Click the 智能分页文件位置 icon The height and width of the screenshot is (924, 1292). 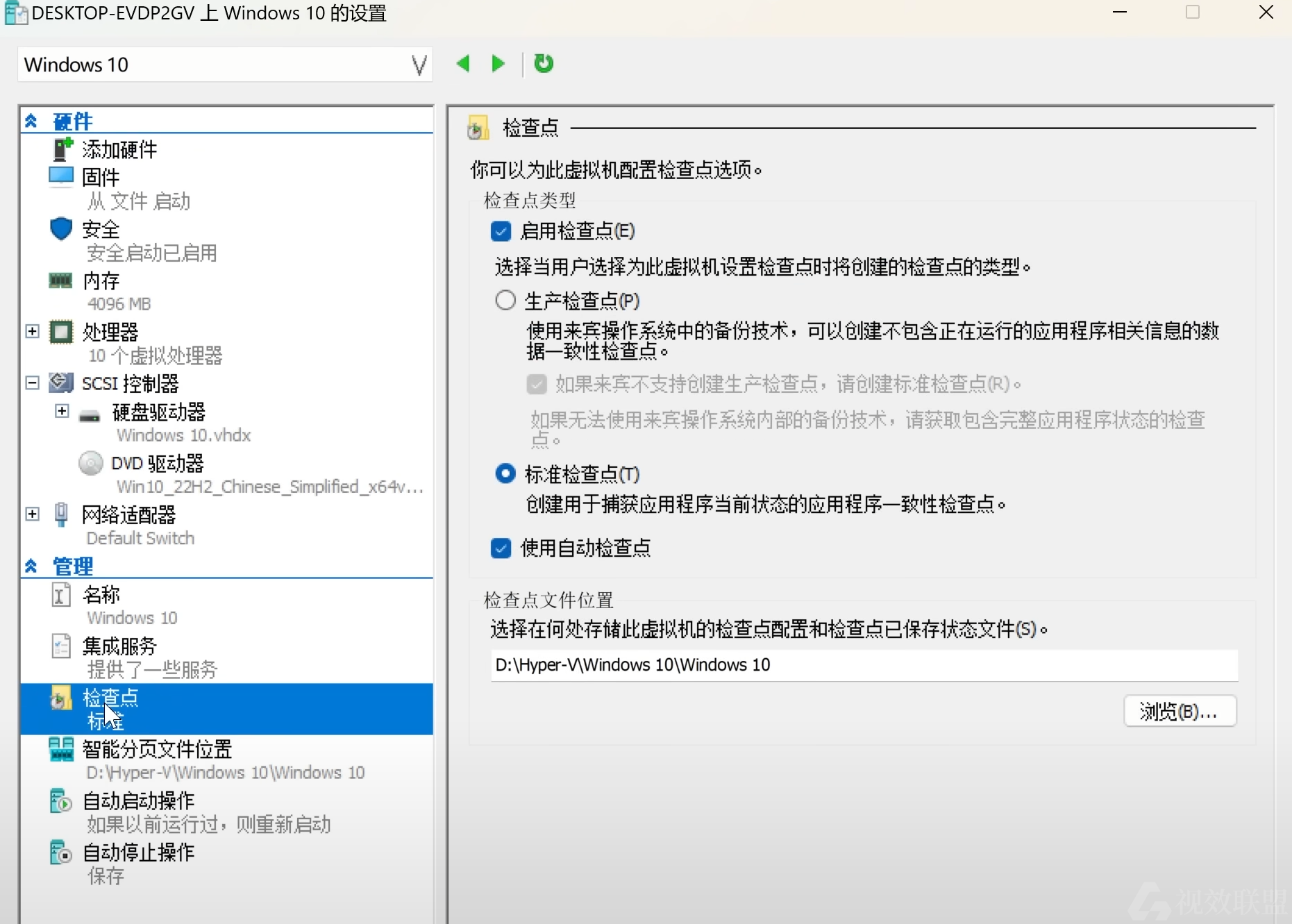pos(61,749)
